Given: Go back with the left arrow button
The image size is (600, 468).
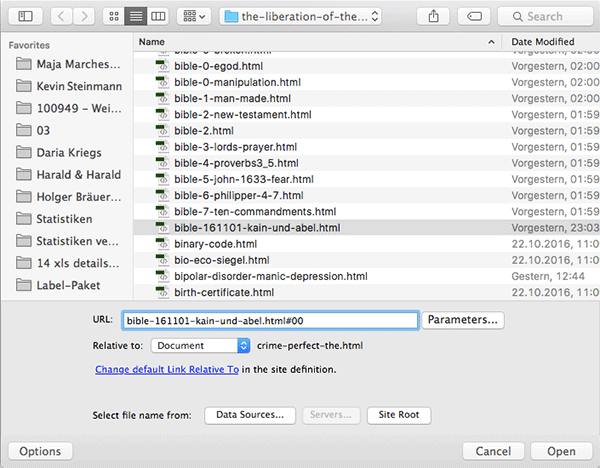Looking at the screenshot, I should 61,16.
